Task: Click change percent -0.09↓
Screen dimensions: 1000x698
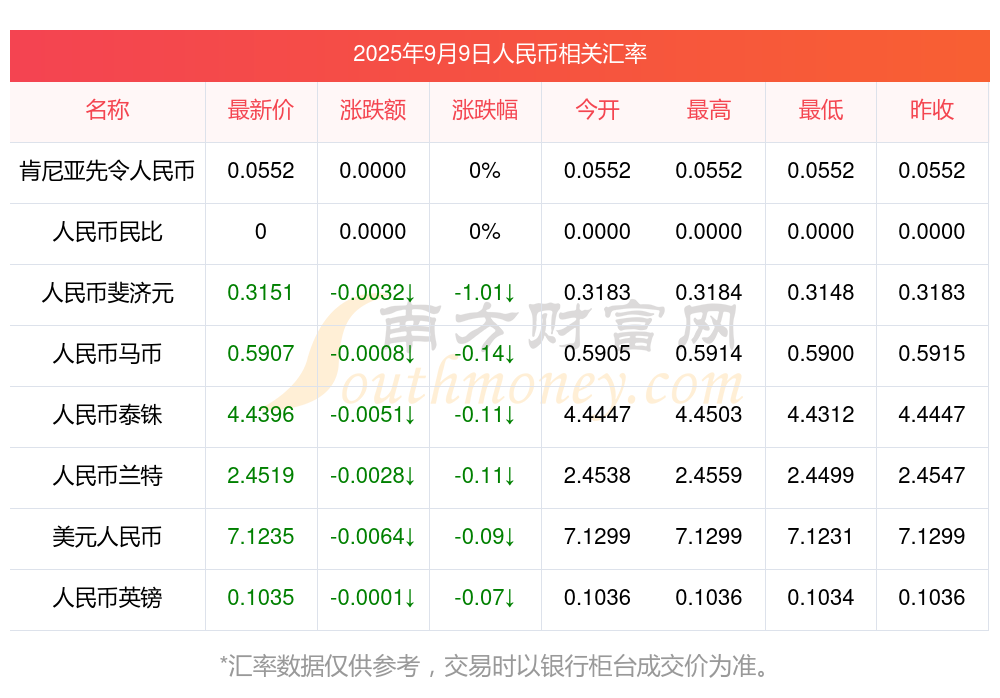Action: pos(485,536)
